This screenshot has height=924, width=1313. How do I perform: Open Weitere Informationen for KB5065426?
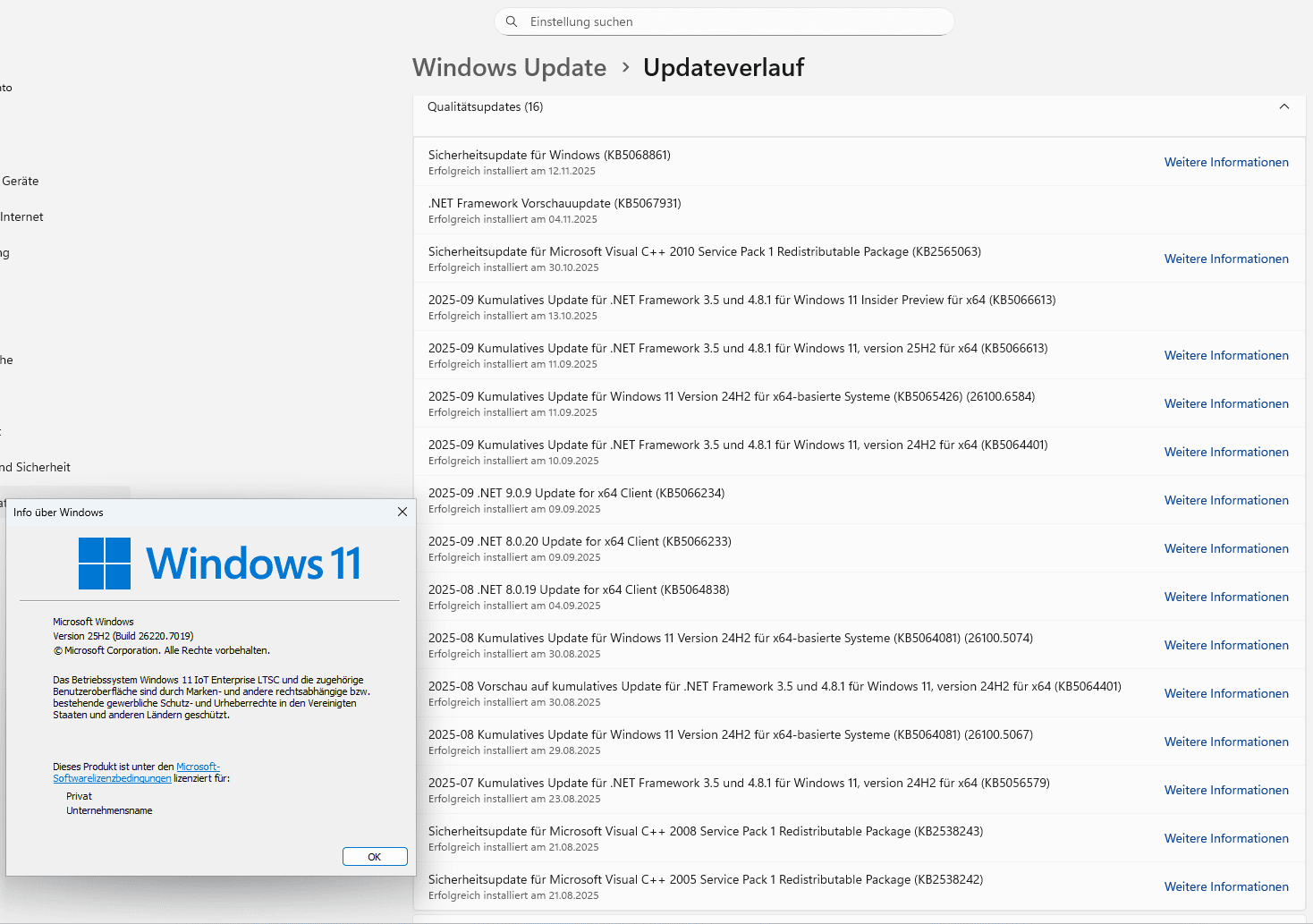1226,403
